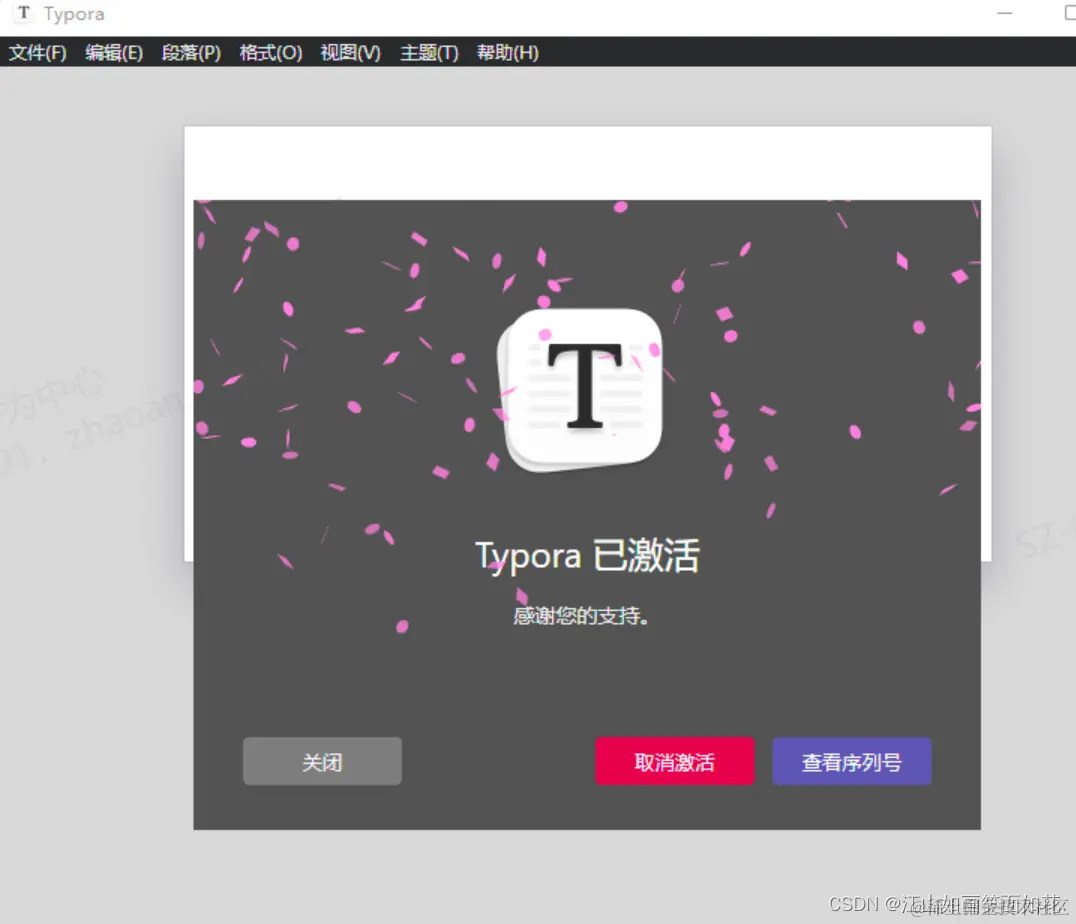Click the 'Typora 已激活' heading text

[x=587, y=555]
